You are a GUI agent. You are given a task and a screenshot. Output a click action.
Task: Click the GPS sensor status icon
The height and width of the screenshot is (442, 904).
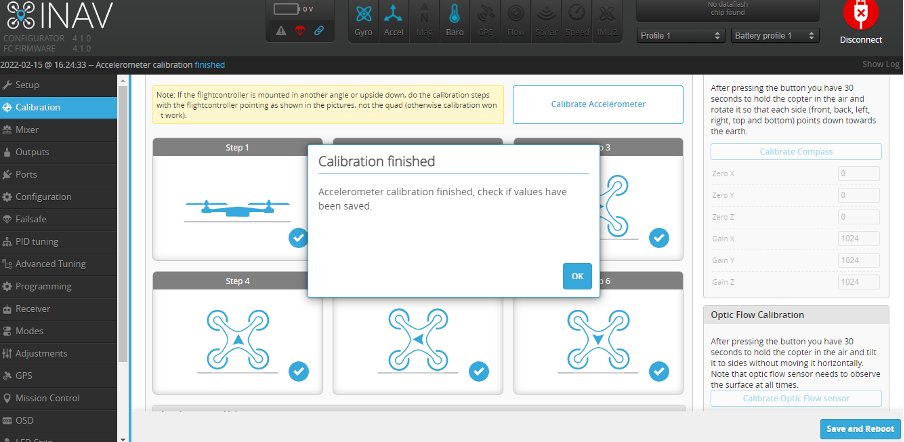point(485,20)
